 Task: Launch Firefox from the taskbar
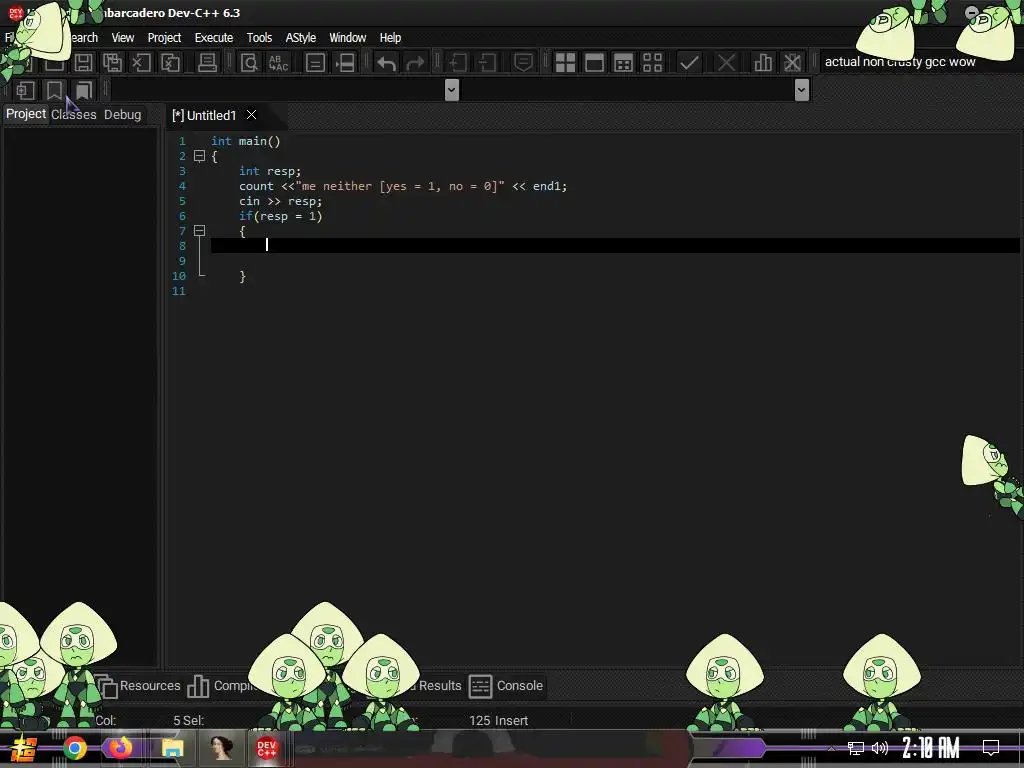(120, 748)
